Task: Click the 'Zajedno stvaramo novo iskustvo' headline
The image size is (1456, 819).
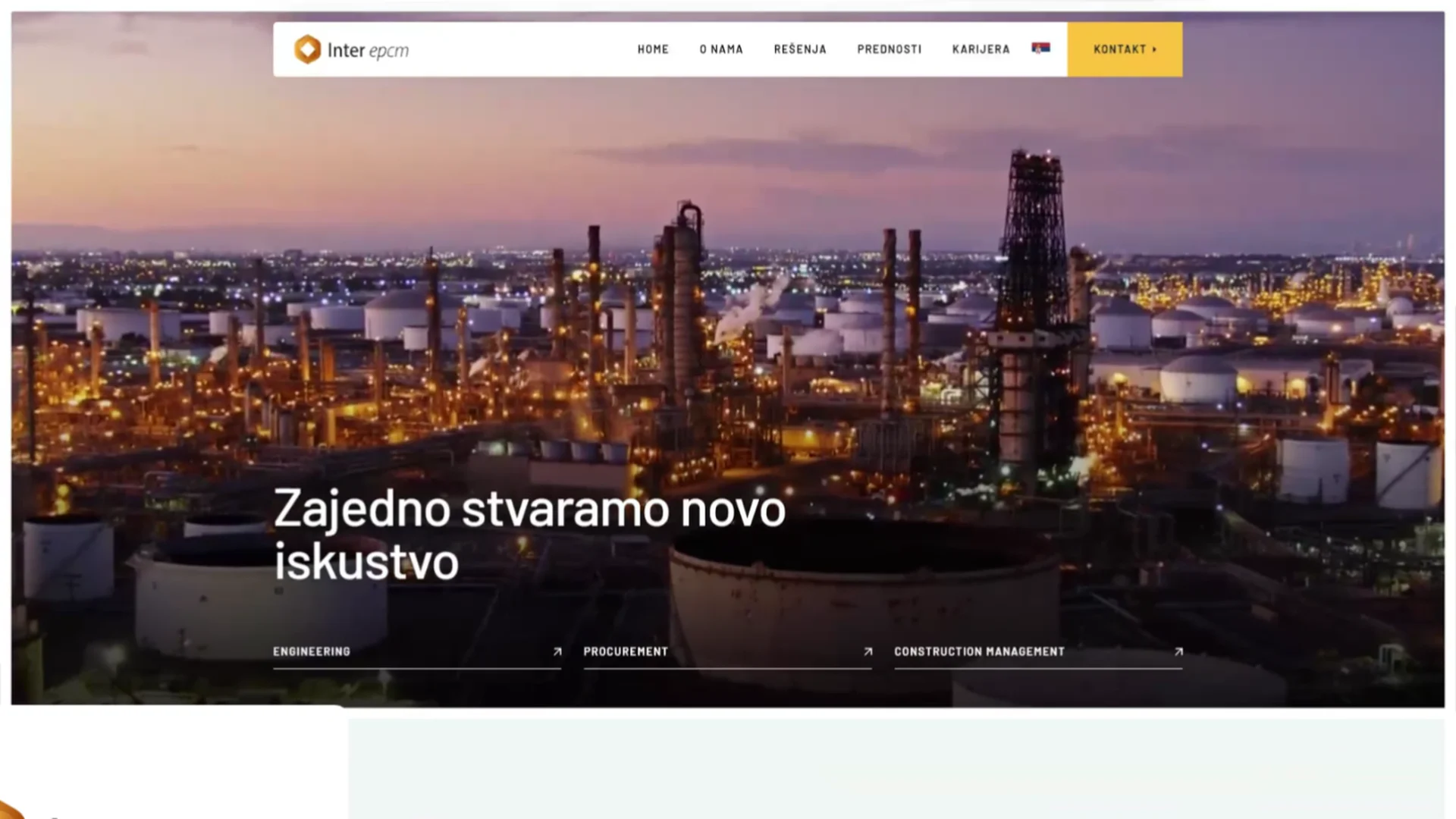Action: pyautogui.click(x=529, y=535)
